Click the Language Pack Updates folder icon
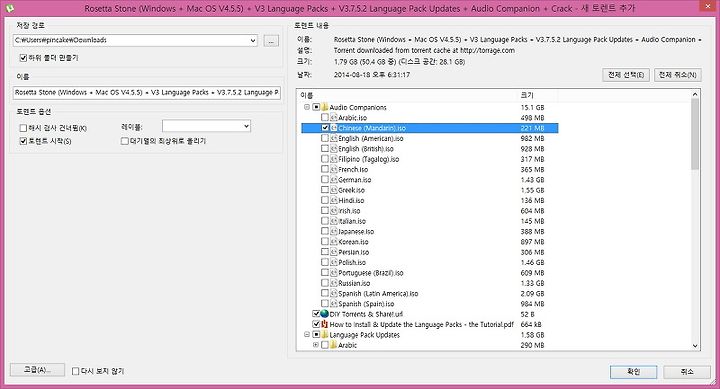Viewport: 720px width, 389px height. tap(325, 335)
